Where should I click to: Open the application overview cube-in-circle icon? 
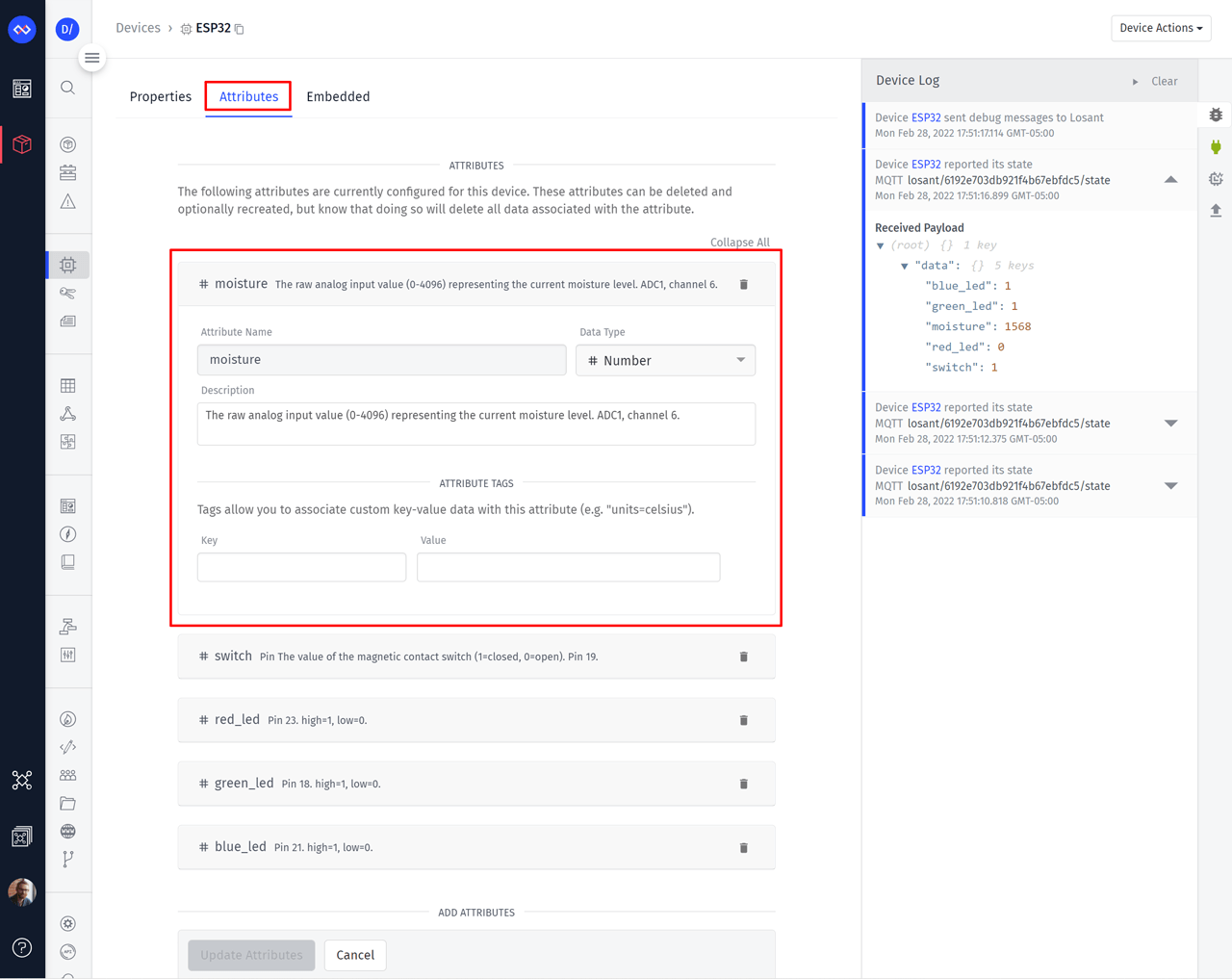67,144
